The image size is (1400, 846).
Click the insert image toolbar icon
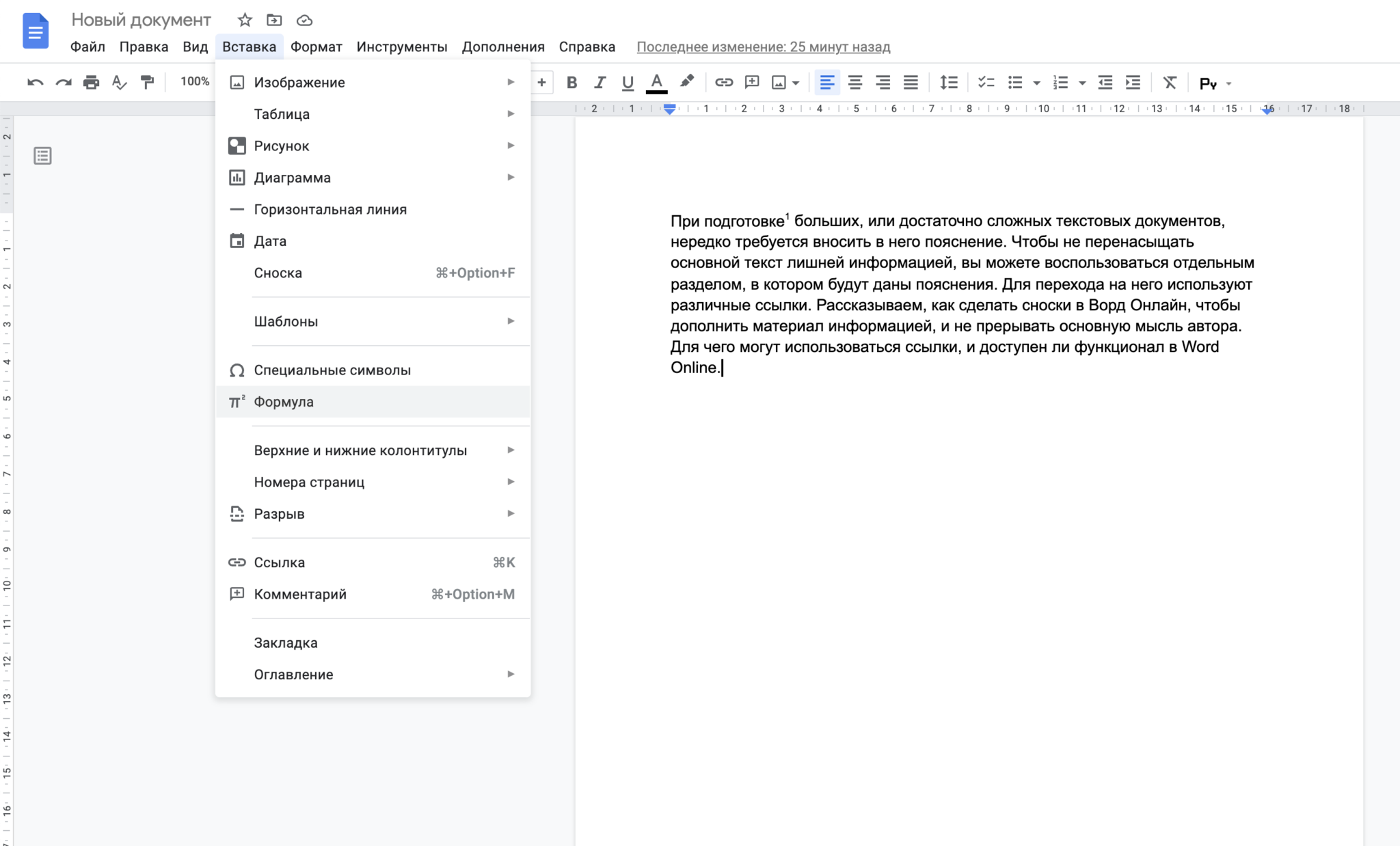(779, 83)
